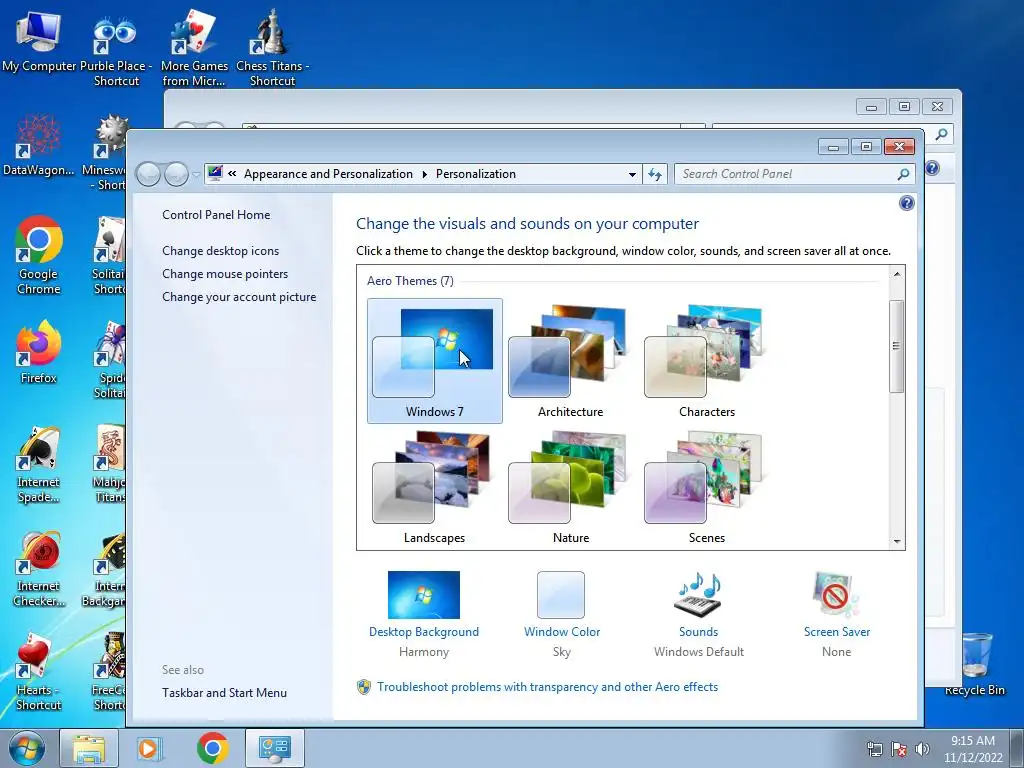This screenshot has width=1024, height=768.
Task: Open Desktop Background settings icon
Action: 424,595
